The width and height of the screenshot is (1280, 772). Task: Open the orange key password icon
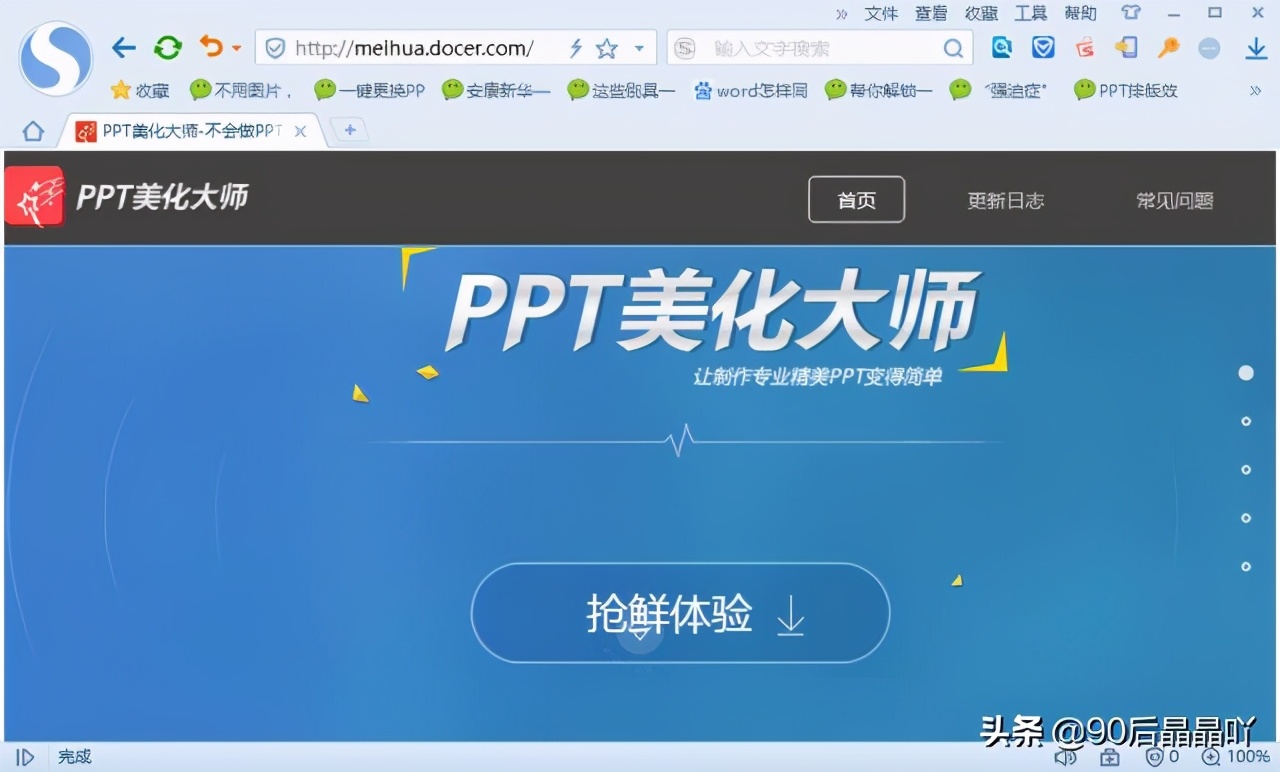click(1168, 47)
